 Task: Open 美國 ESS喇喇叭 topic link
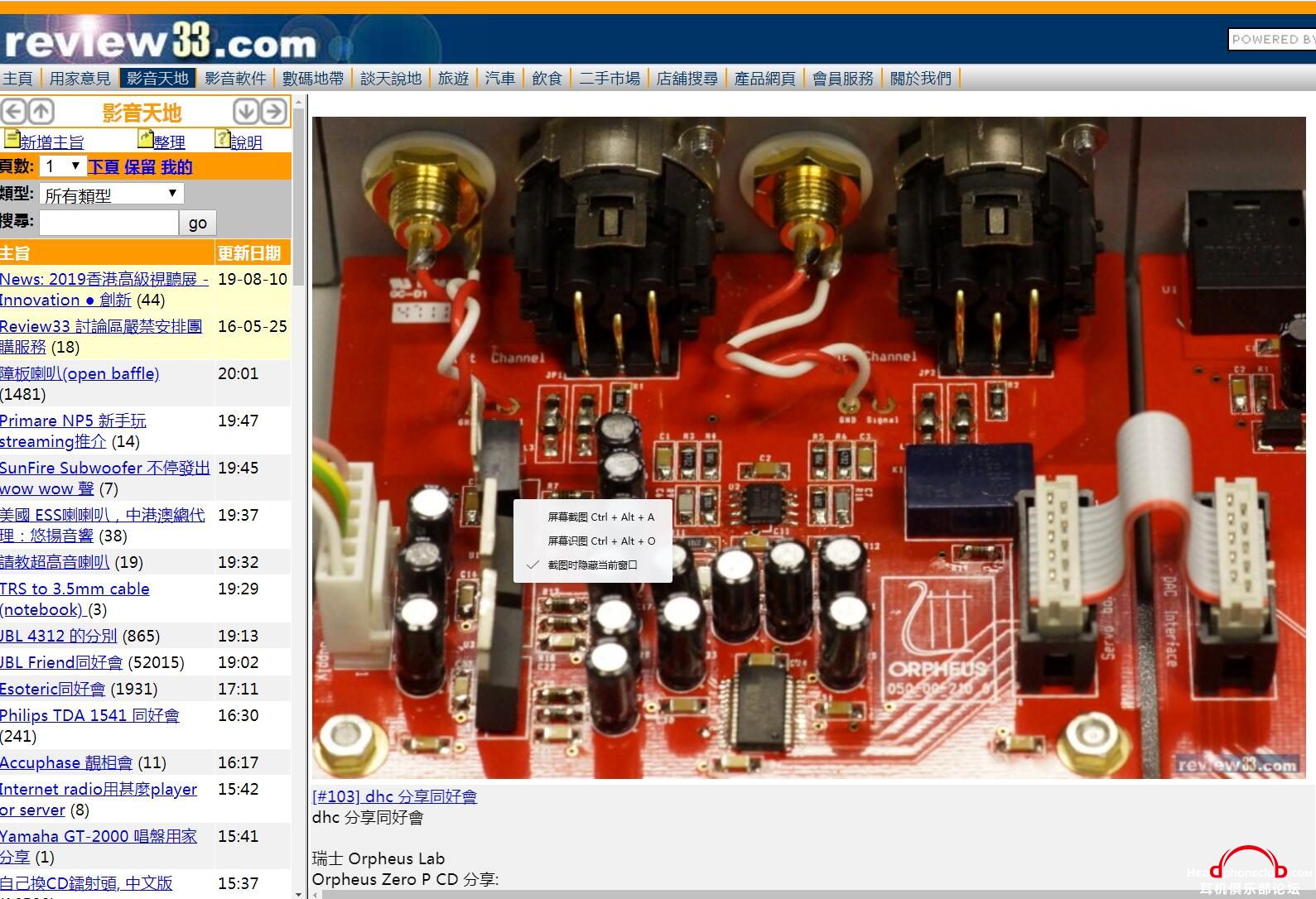(103, 525)
